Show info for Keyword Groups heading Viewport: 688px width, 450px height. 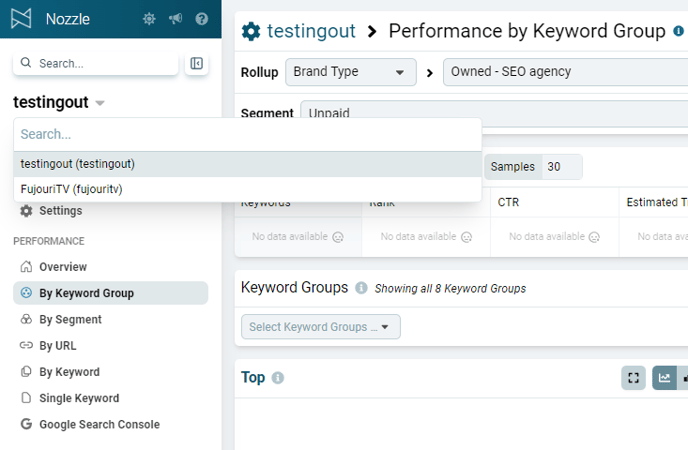pyautogui.click(x=361, y=288)
